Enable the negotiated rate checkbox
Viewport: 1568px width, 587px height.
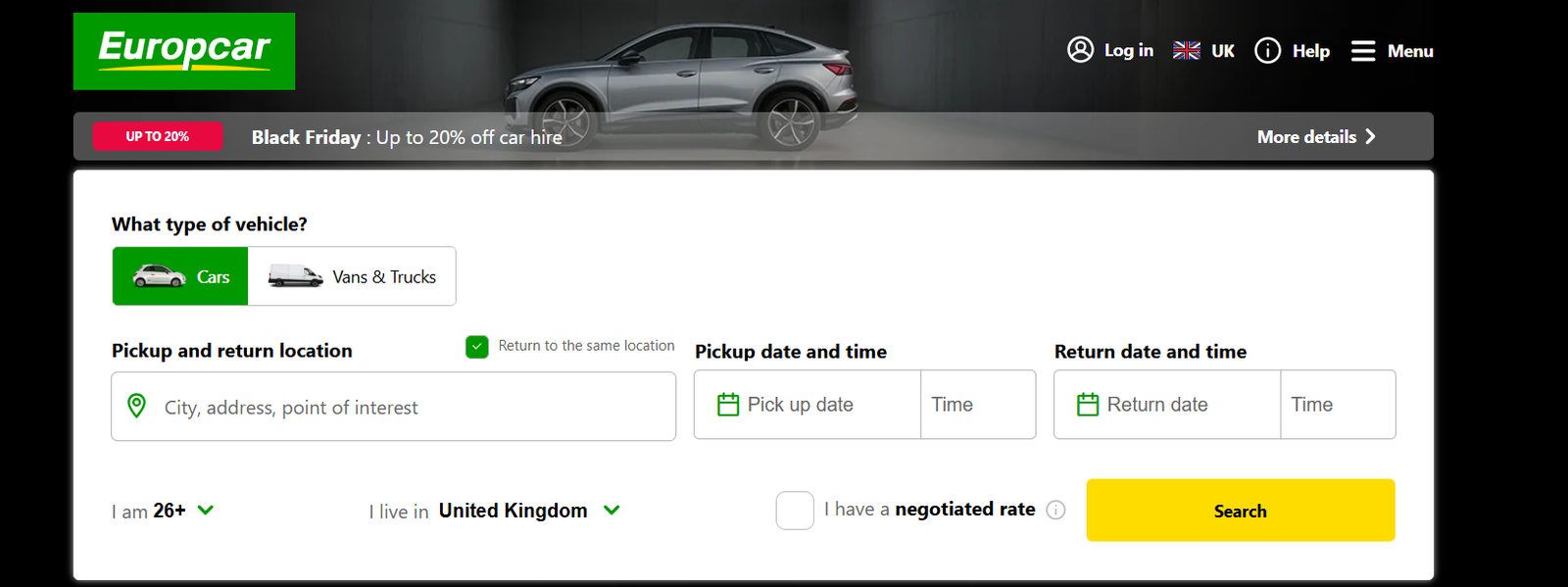pos(794,511)
